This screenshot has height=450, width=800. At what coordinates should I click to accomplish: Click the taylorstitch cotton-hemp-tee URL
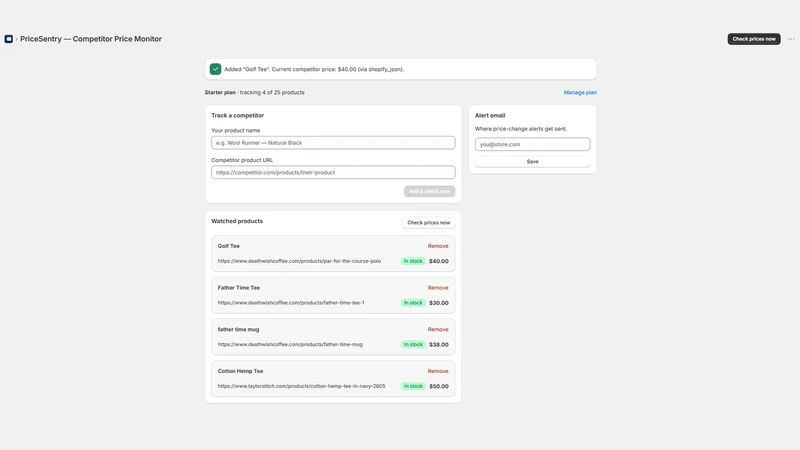click(x=302, y=386)
